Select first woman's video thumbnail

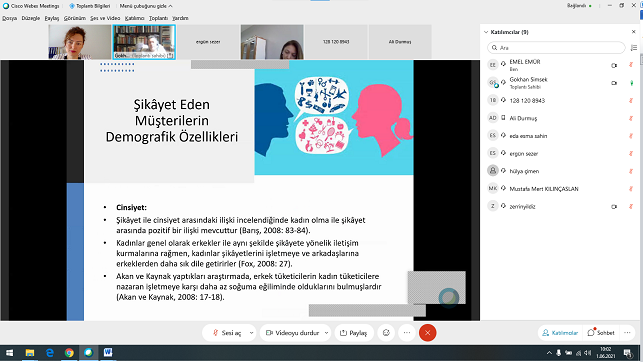tap(80, 42)
